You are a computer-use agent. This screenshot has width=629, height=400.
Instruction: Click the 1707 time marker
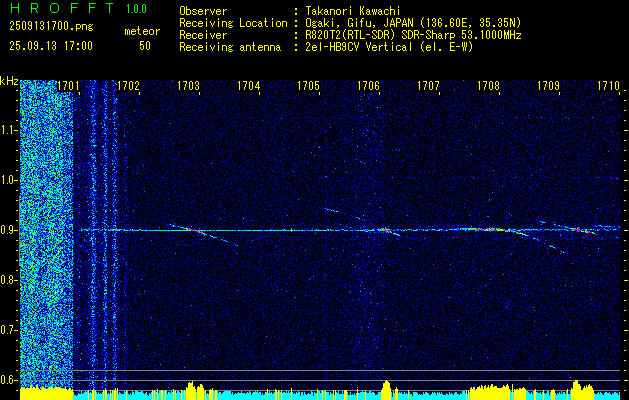(x=428, y=86)
